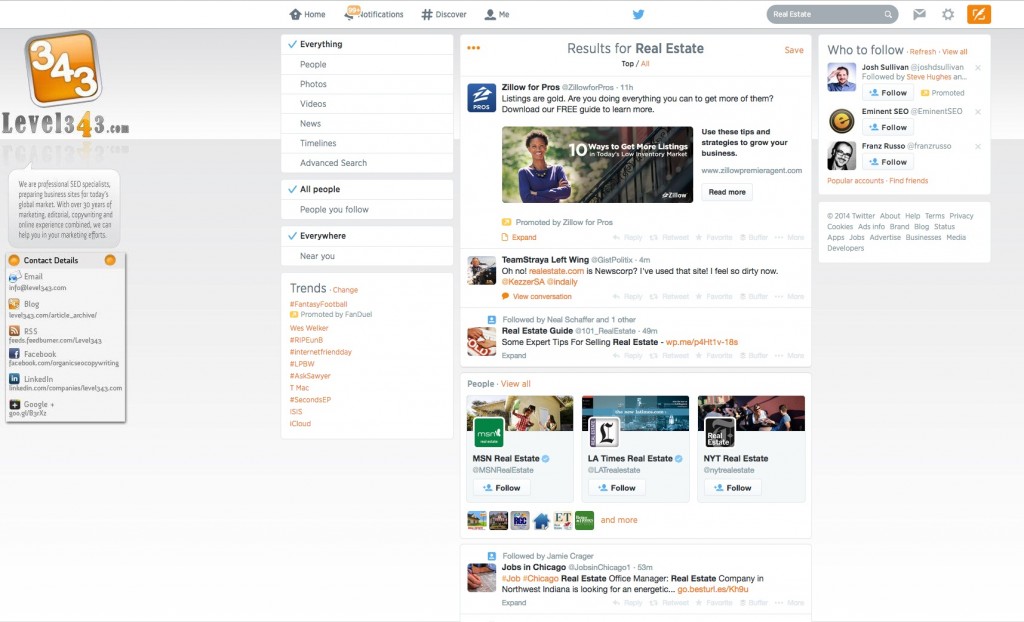
Task: Click 'and more' people link
Action: pyautogui.click(x=618, y=520)
